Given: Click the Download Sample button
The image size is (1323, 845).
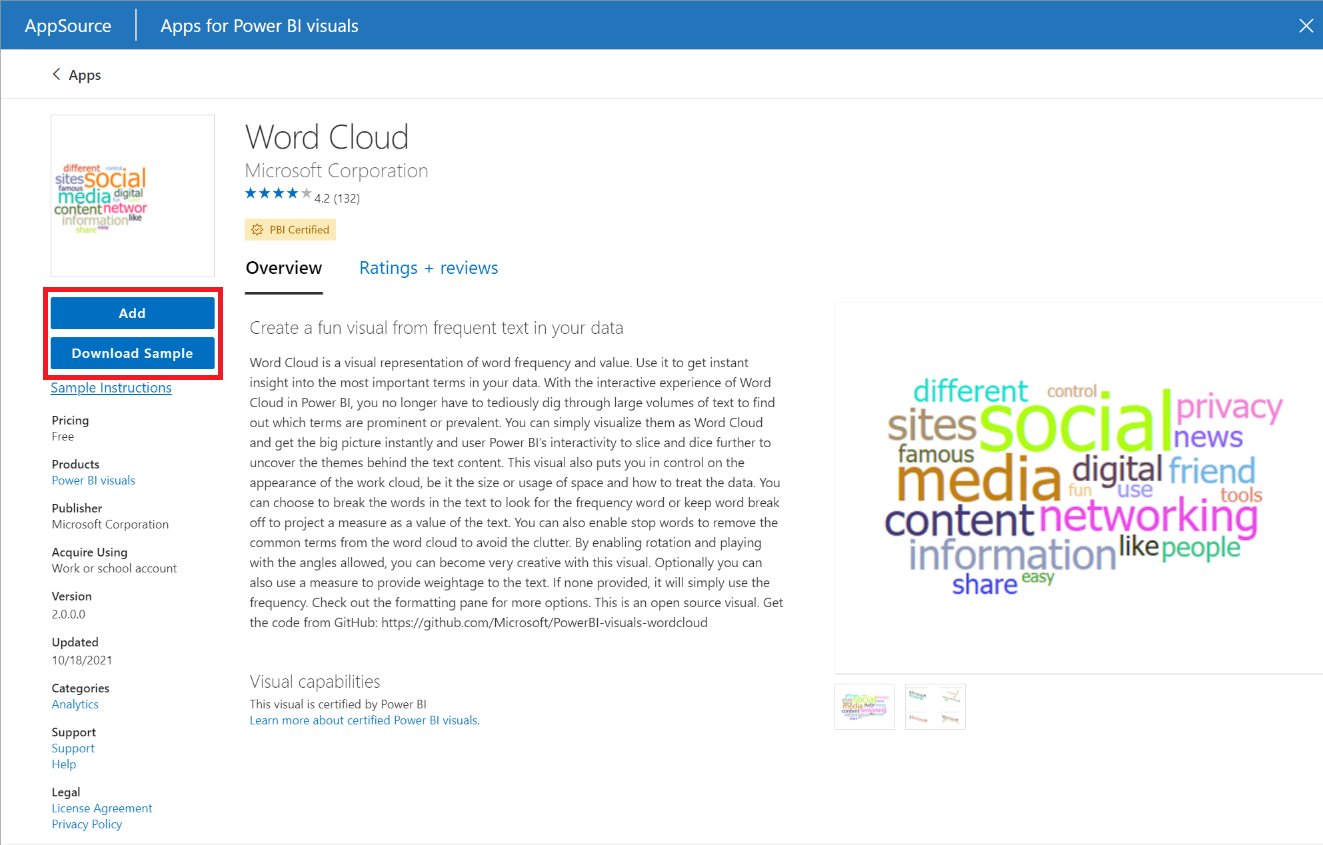Looking at the screenshot, I should tap(132, 353).
